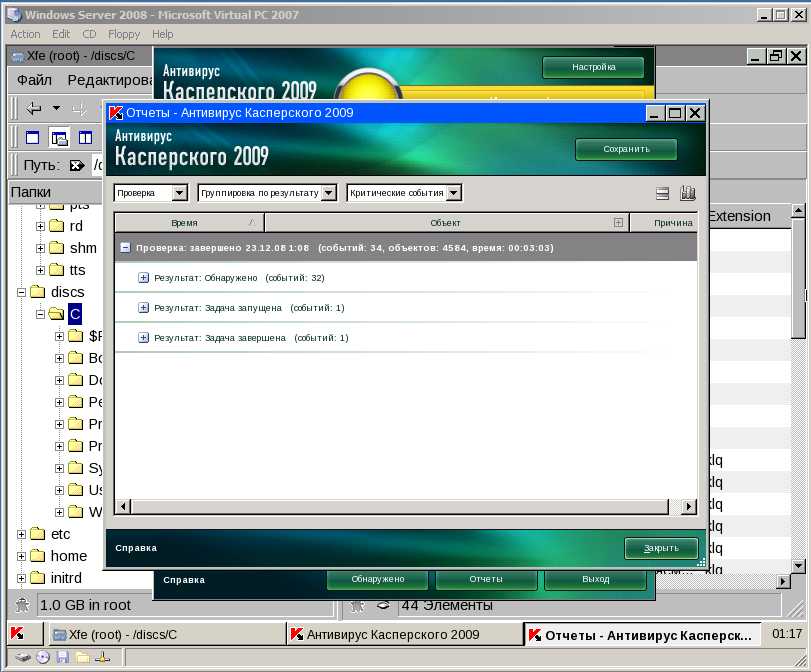Click Reports horizontal scrollbar right arrow
This screenshot has width=811, height=672.
[688, 506]
